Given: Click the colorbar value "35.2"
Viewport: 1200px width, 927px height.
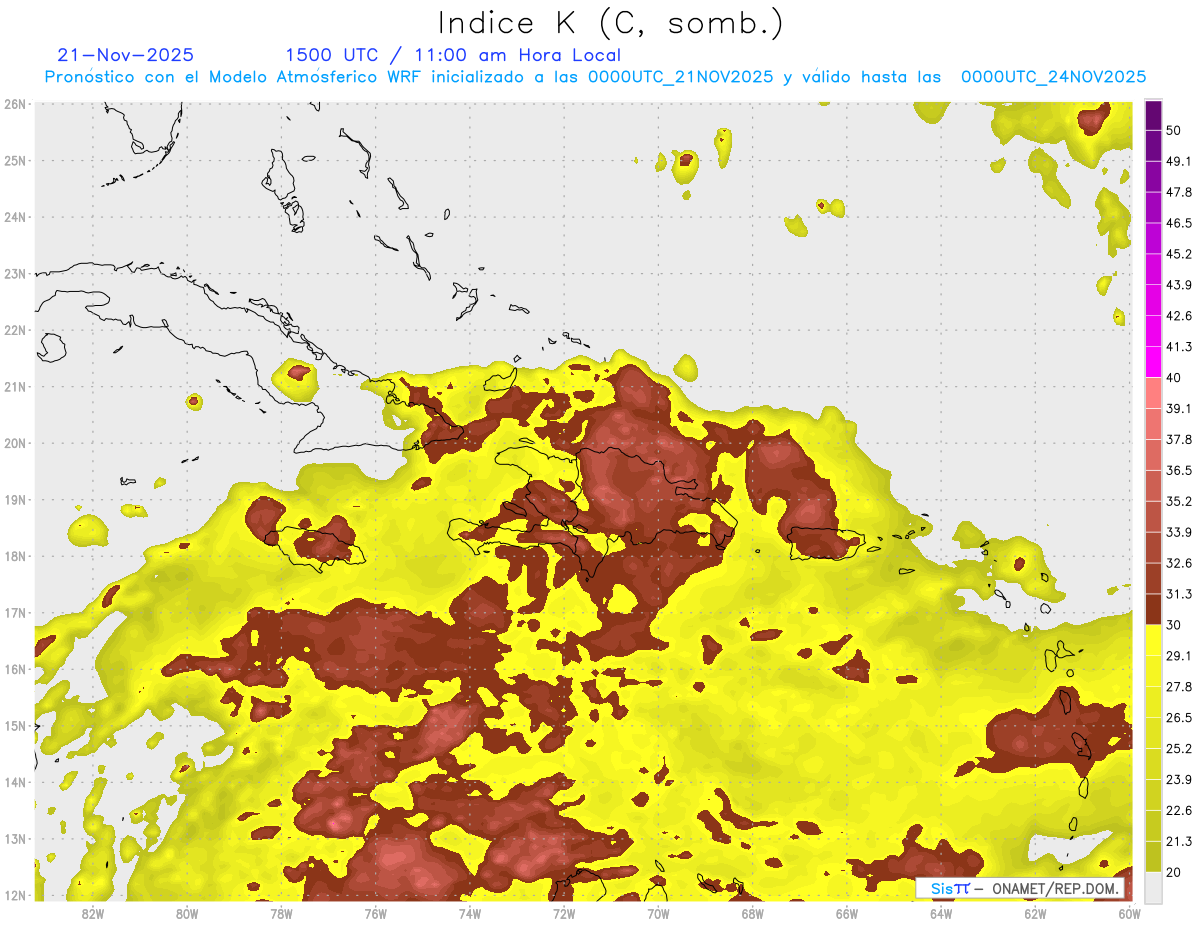Looking at the screenshot, I should click(1179, 501).
